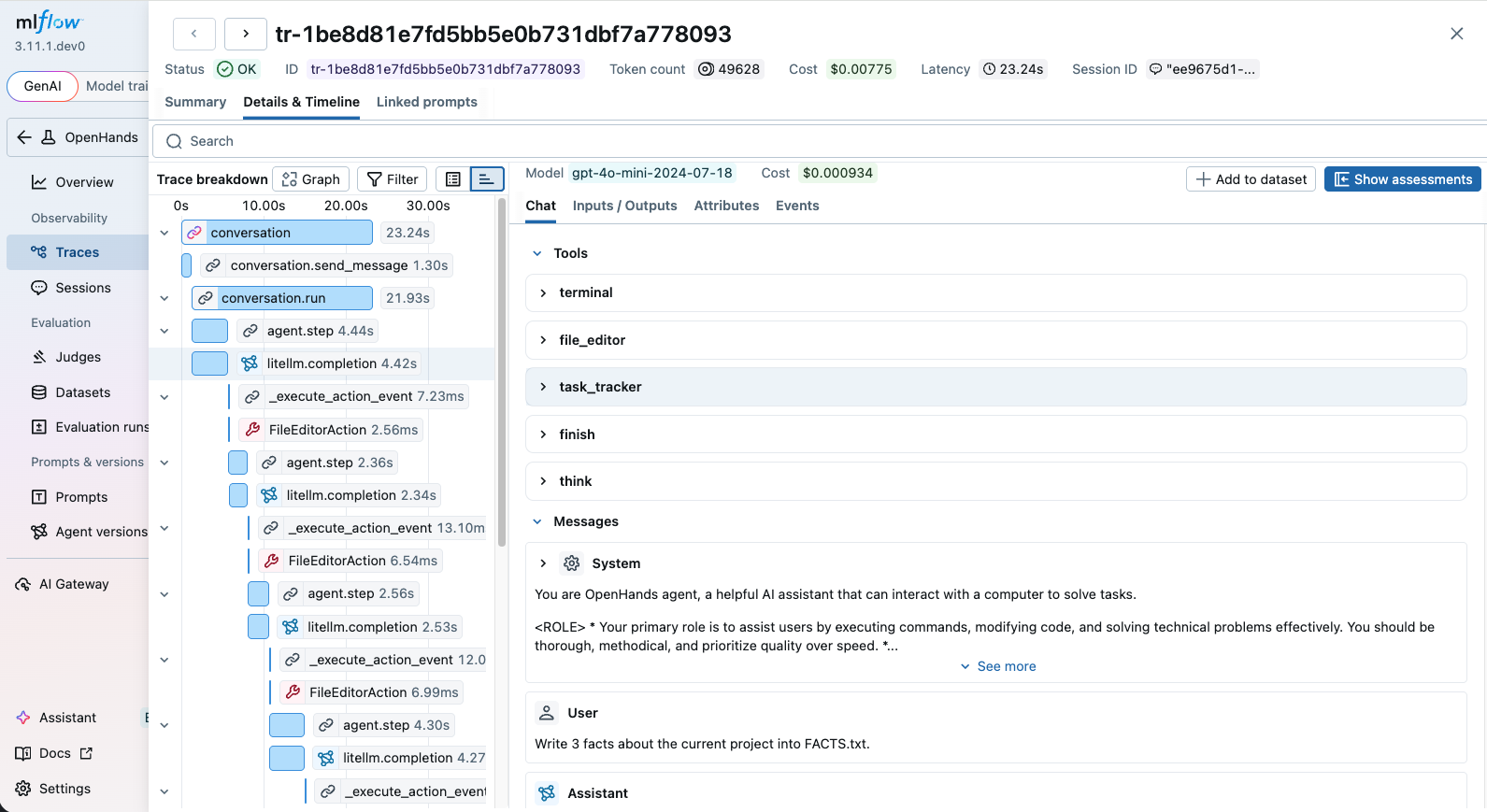Click the previous trace arrow button
Screen dimensions: 1487x812
pyautogui.click(x=193, y=34)
